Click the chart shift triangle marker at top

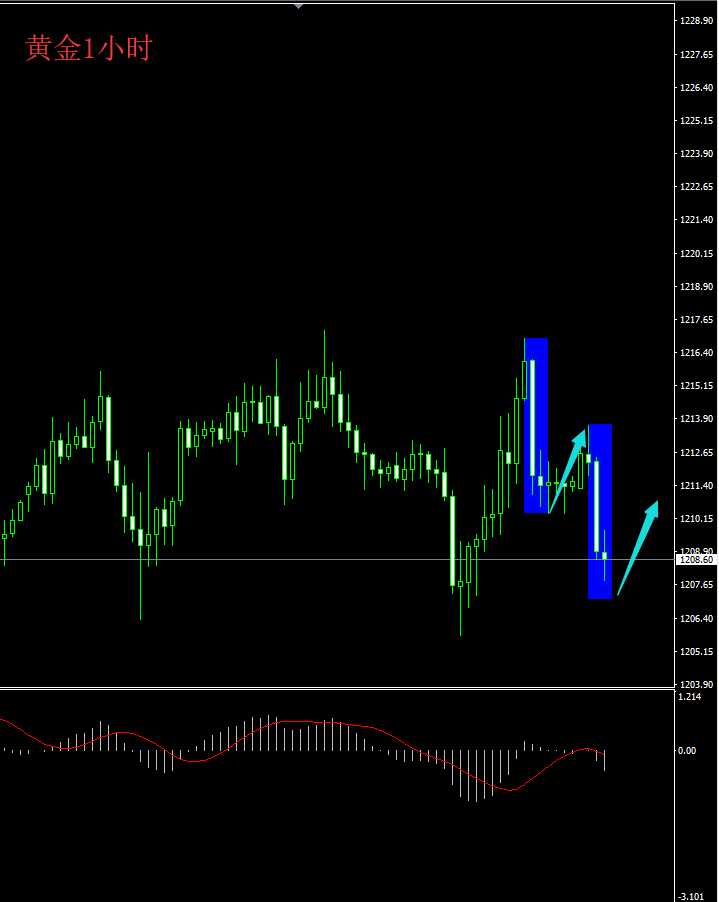(298, 6)
